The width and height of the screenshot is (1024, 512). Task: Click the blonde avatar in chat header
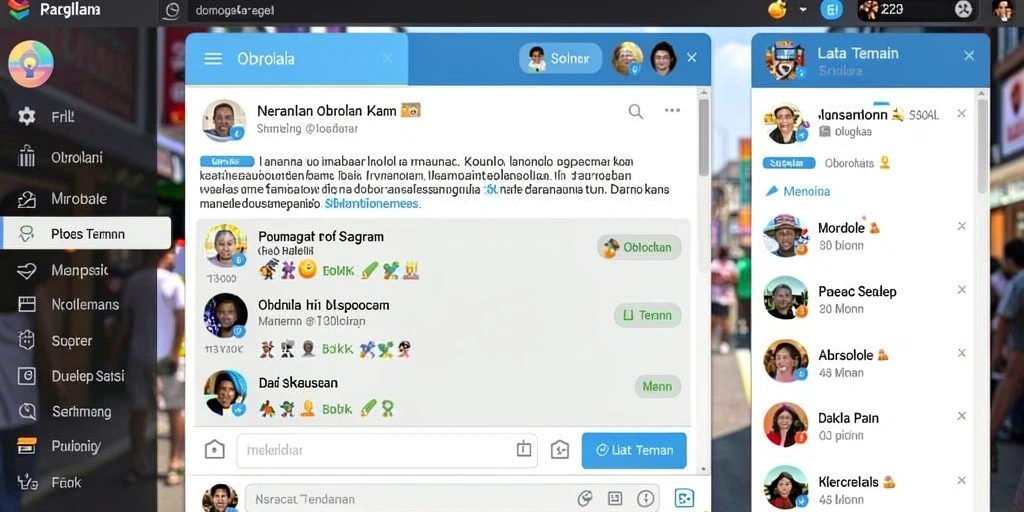click(x=627, y=58)
